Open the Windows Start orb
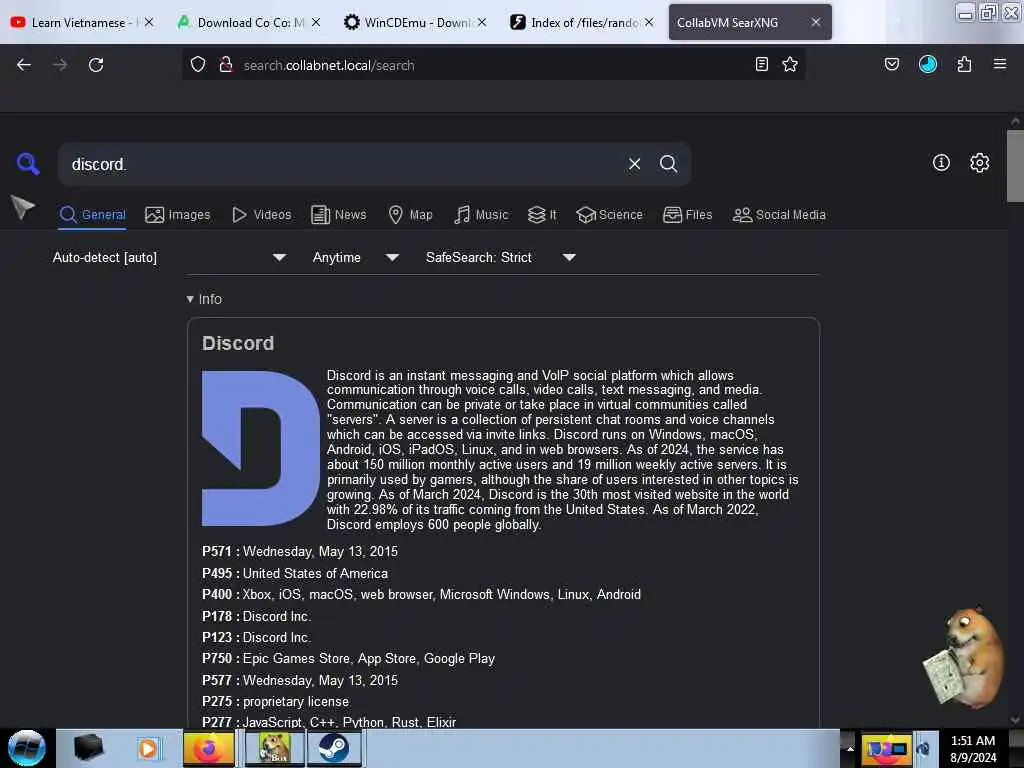The width and height of the screenshot is (1024, 768). click(27, 748)
